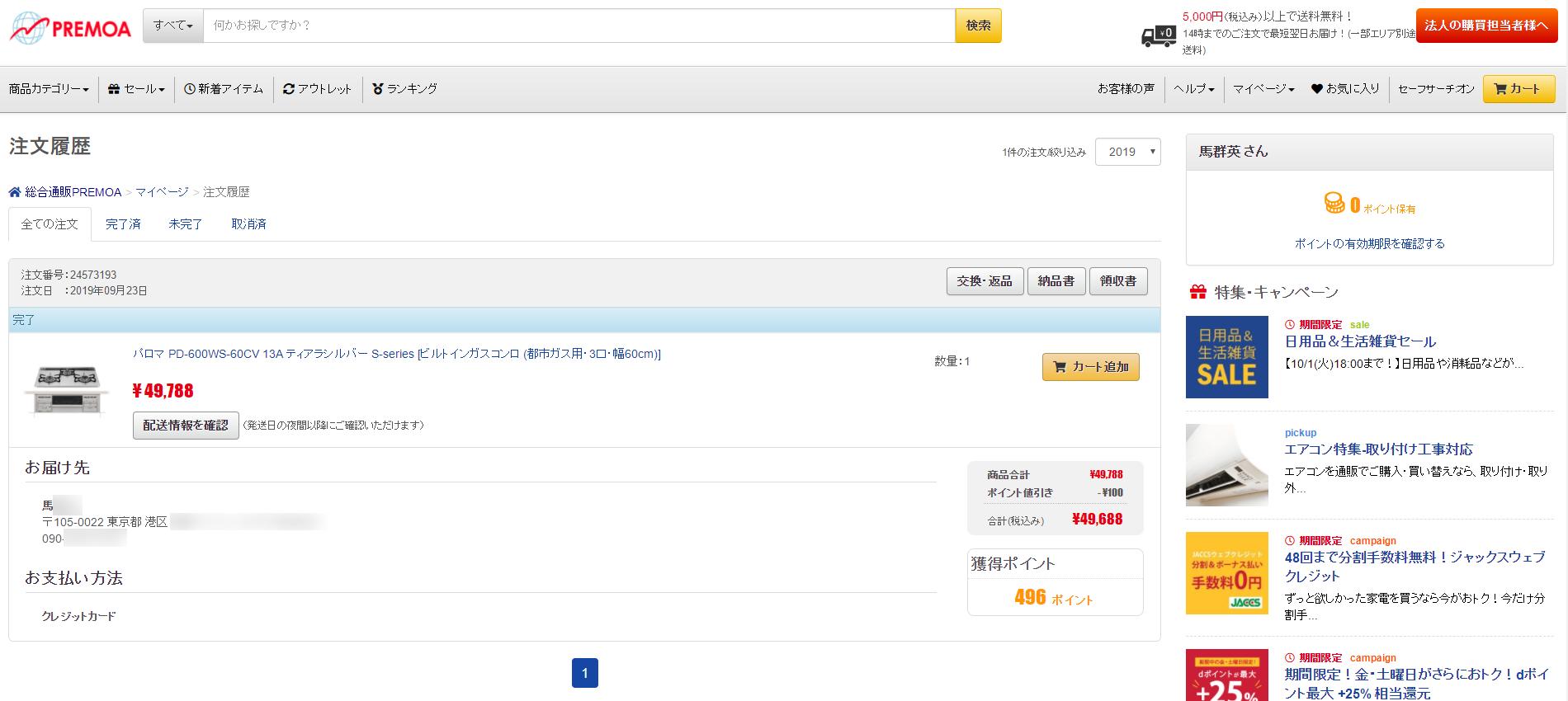Open 日用品＆生活雑貨セール link

click(x=1360, y=341)
